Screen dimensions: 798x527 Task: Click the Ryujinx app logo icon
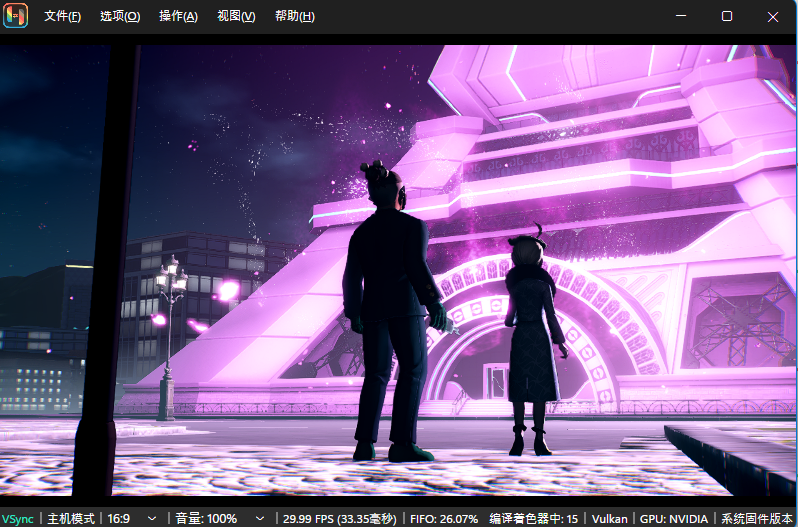point(15,16)
